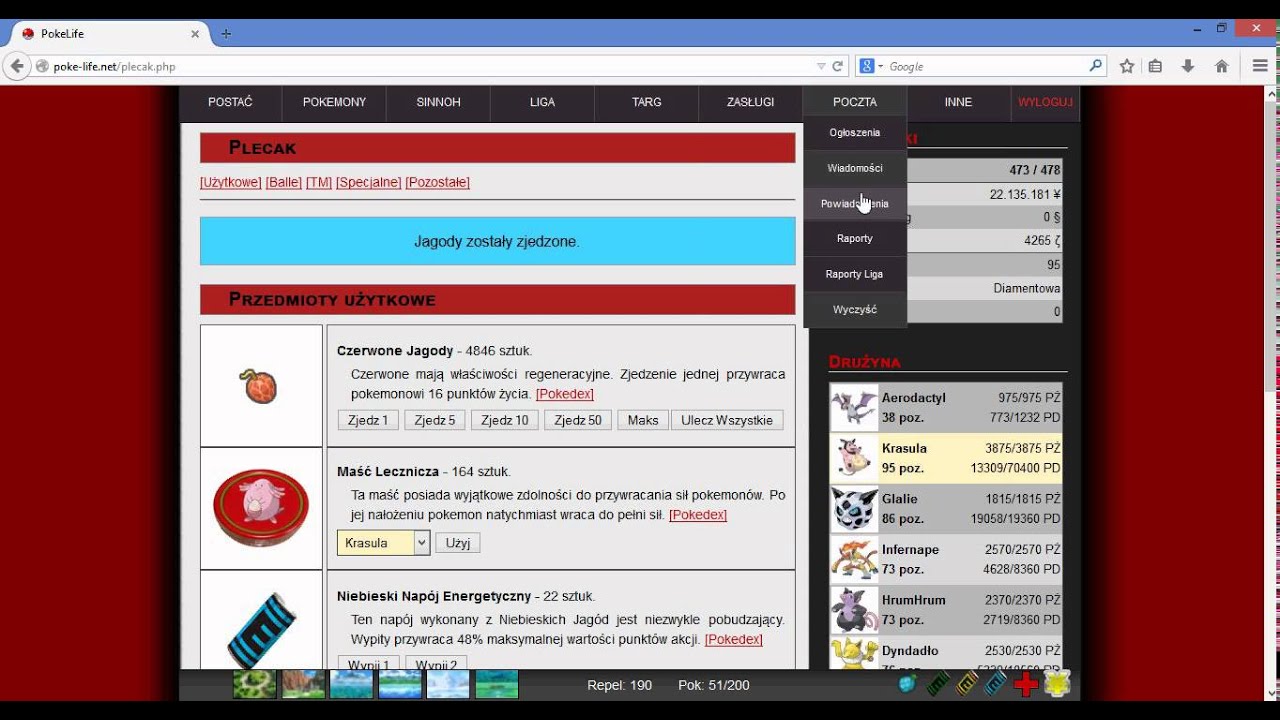The width and height of the screenshot is (1280, 720).
Task: Click the Aerodactyl team sprite
Action: (x=855, y=408)
